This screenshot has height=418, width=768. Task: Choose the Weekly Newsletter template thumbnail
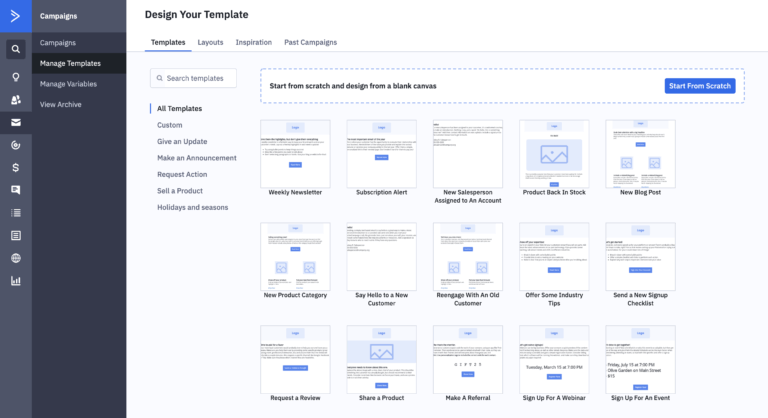click(x=295, y=154)
